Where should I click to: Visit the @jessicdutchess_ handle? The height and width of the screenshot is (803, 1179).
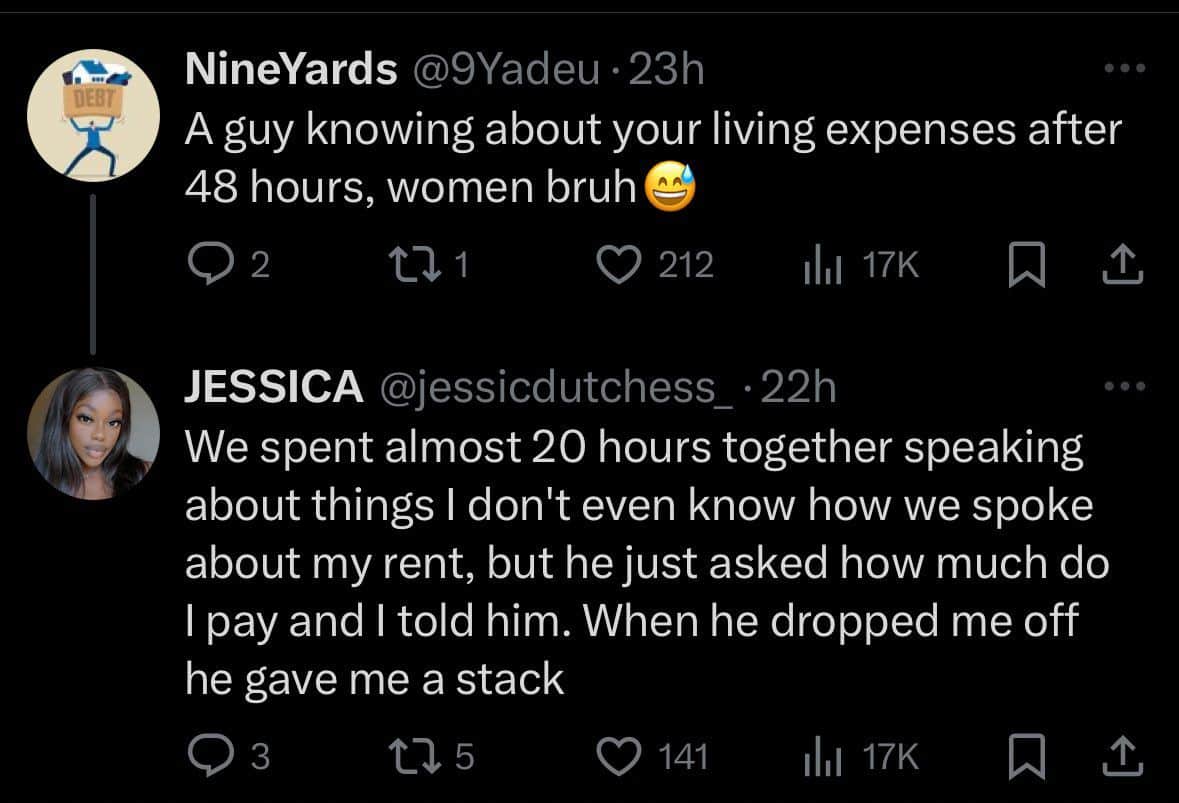pyautogui.click(x=553, y=388)
